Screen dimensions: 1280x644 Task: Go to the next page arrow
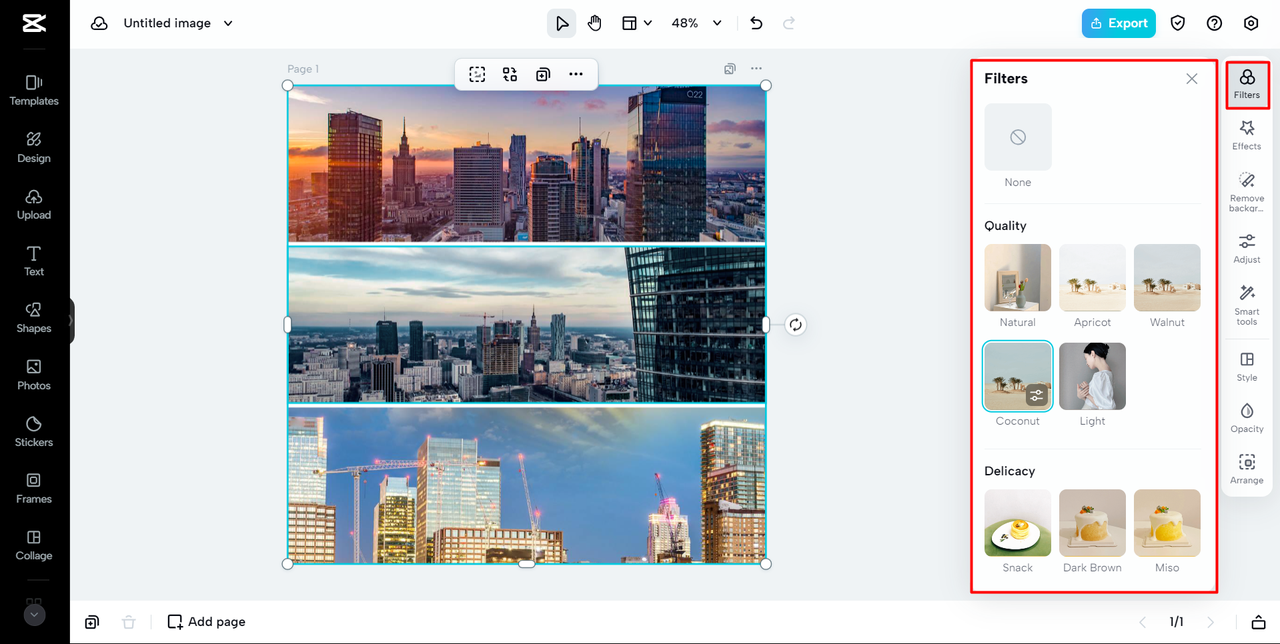(1211, 622)
